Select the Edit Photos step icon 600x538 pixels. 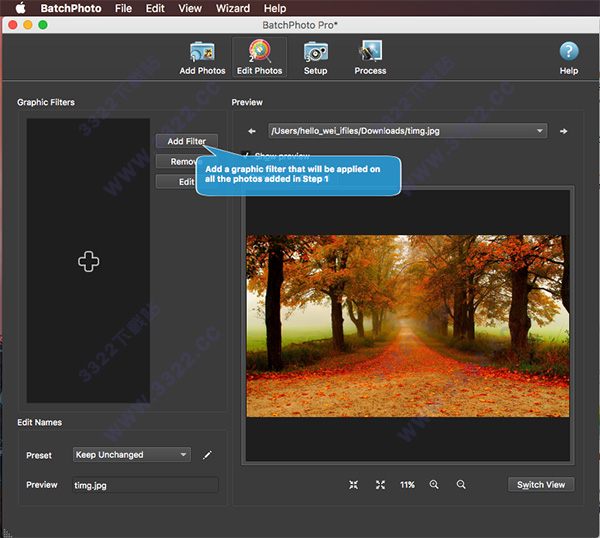pos(259,58)
